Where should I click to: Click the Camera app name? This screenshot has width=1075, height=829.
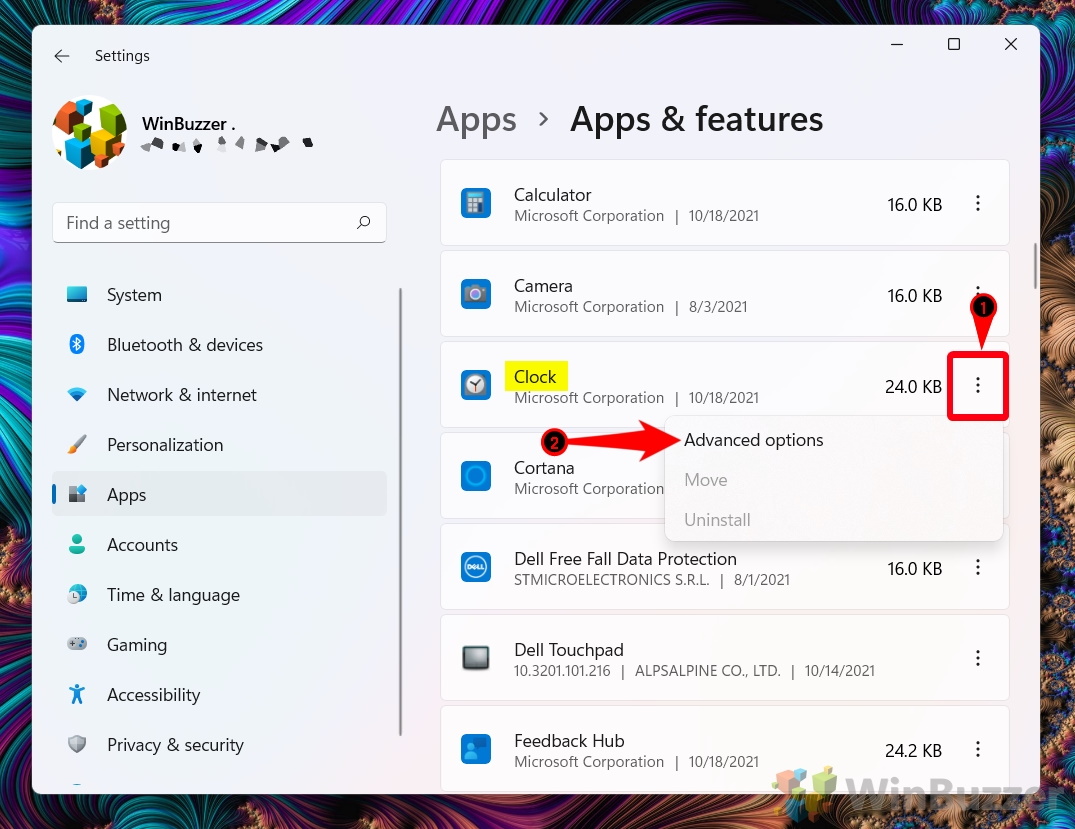pos(543,286)
